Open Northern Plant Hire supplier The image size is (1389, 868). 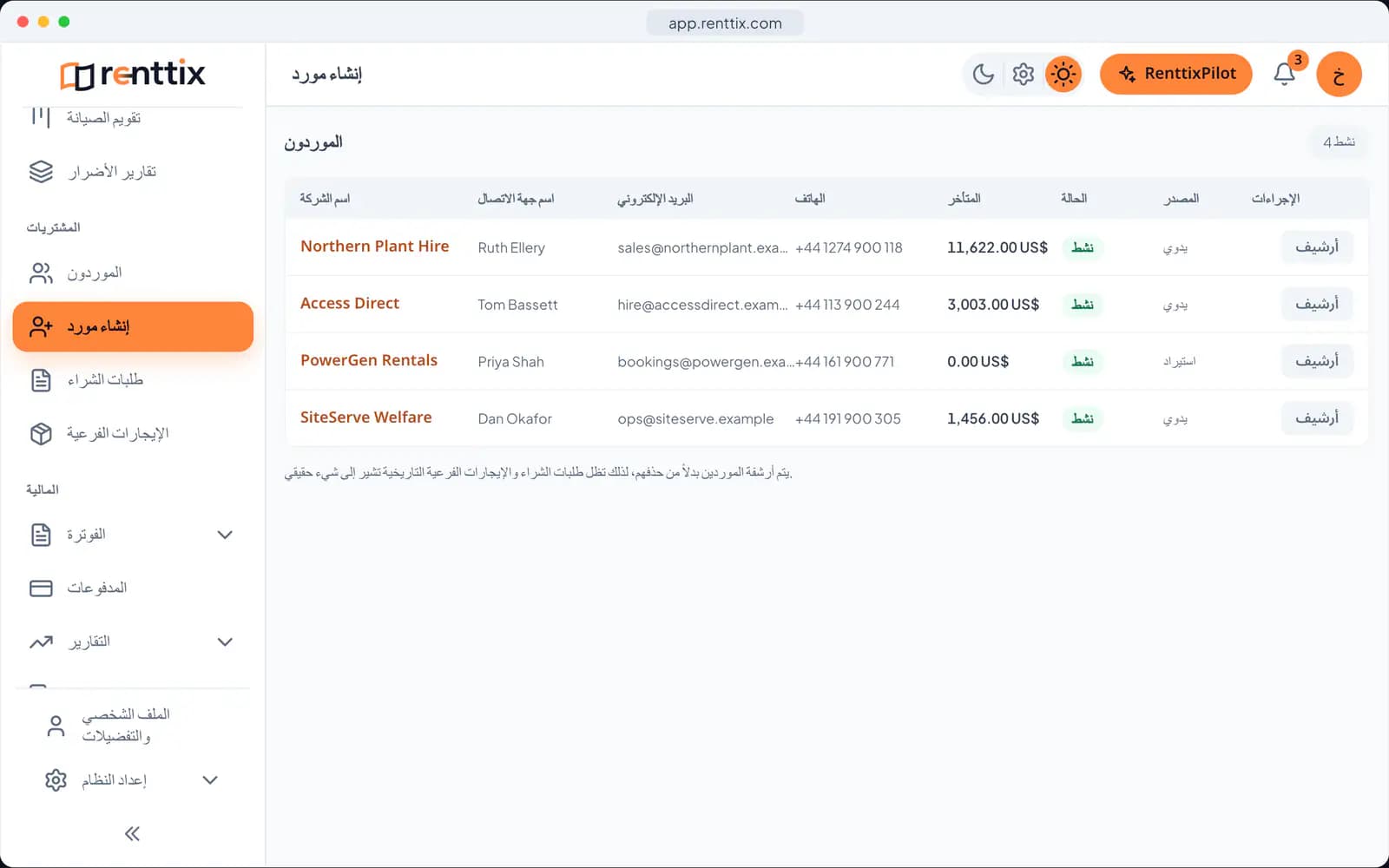pos(374,247)
